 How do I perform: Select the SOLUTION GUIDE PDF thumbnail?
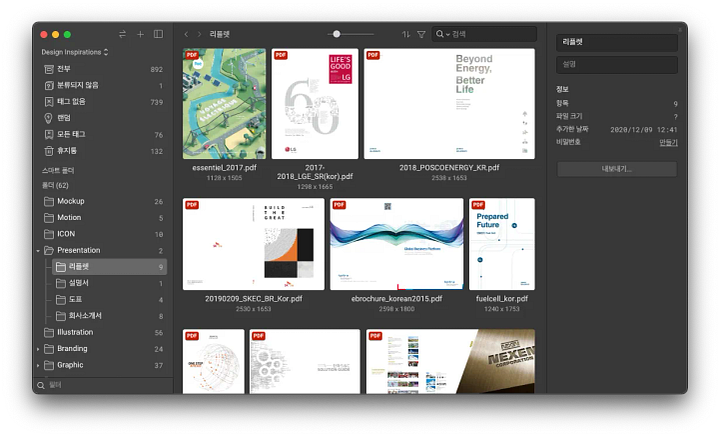point(305,361)
